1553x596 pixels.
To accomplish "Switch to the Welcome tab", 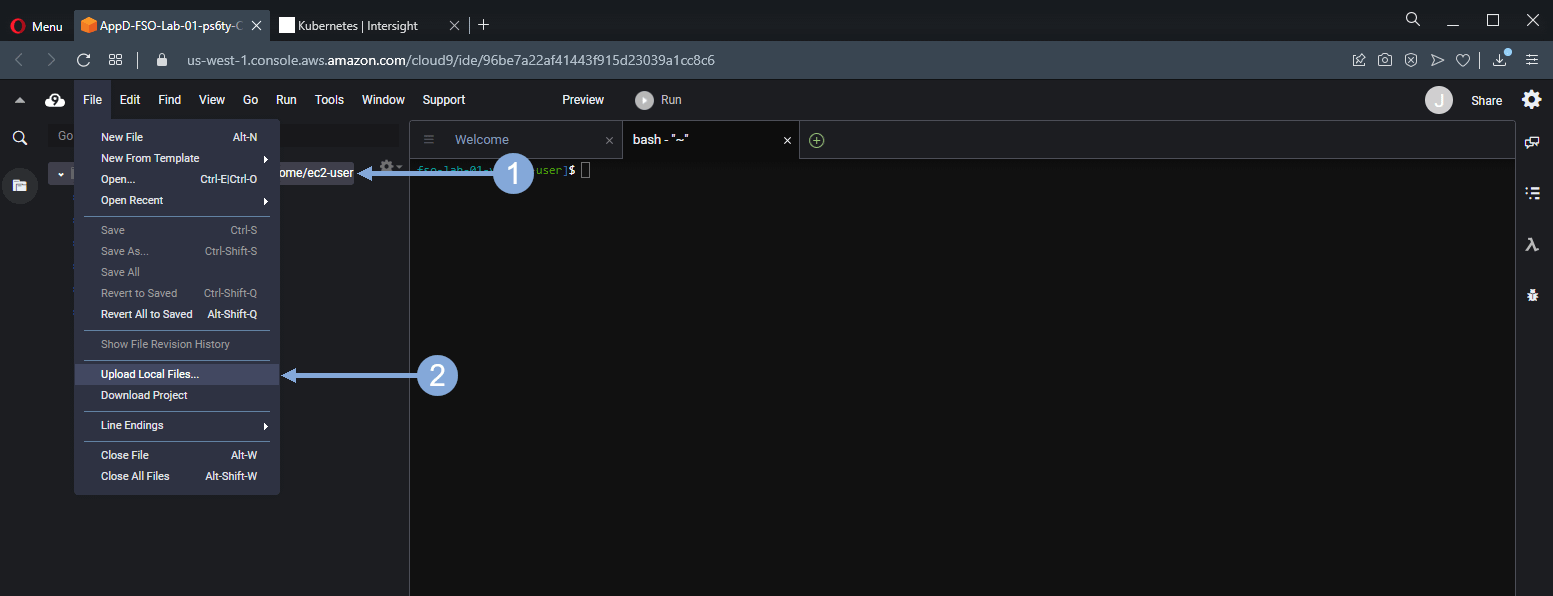I will (x=481, y=140).
